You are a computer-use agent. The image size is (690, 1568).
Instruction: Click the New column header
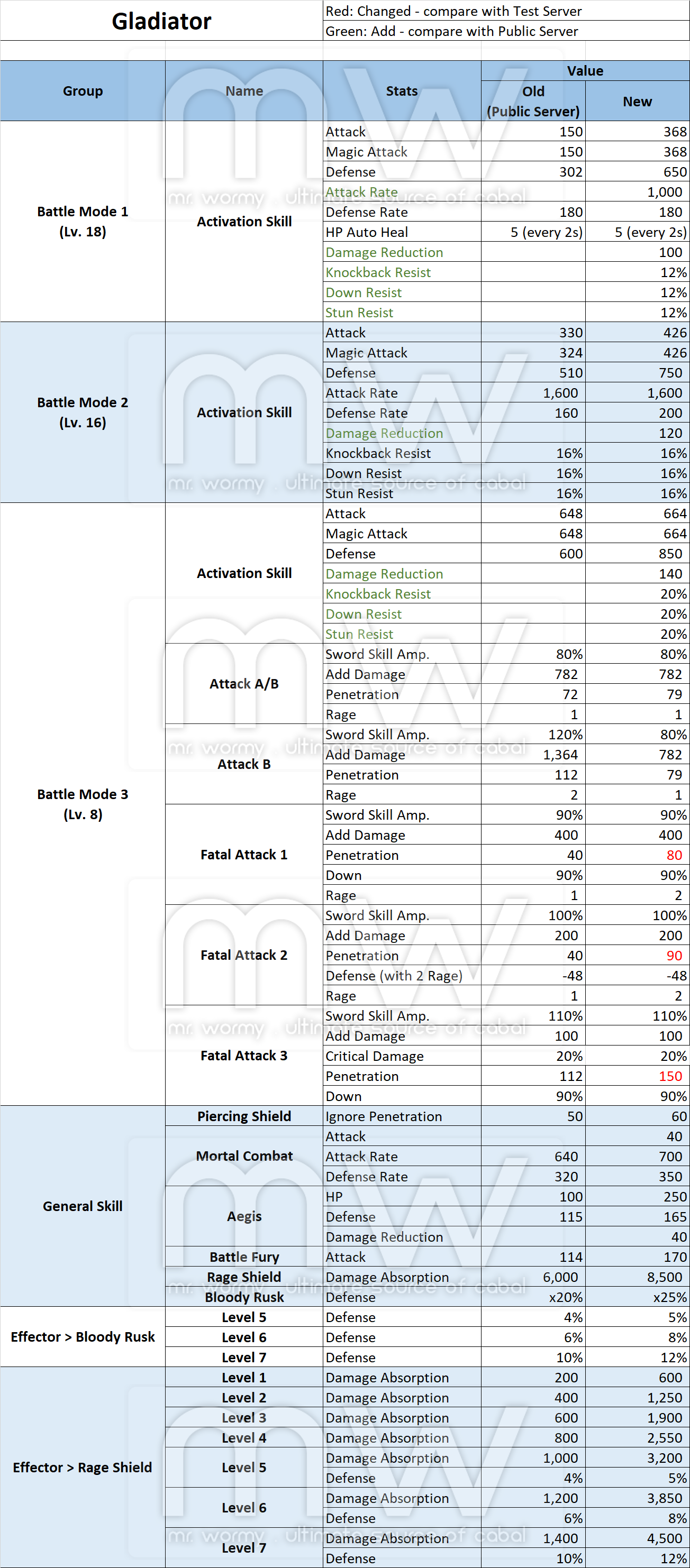tap(637, 101)
